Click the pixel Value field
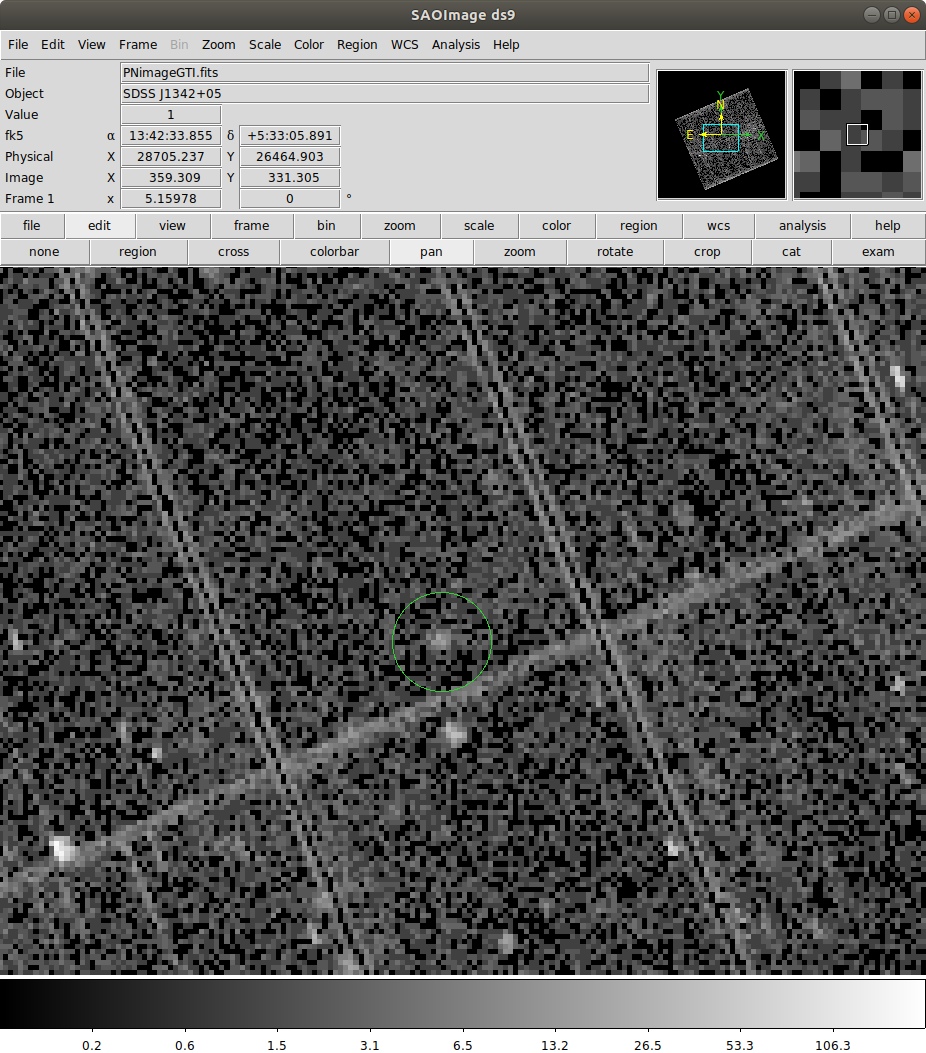Viewport: 926px width, 1053px height. tap(171, 115)
